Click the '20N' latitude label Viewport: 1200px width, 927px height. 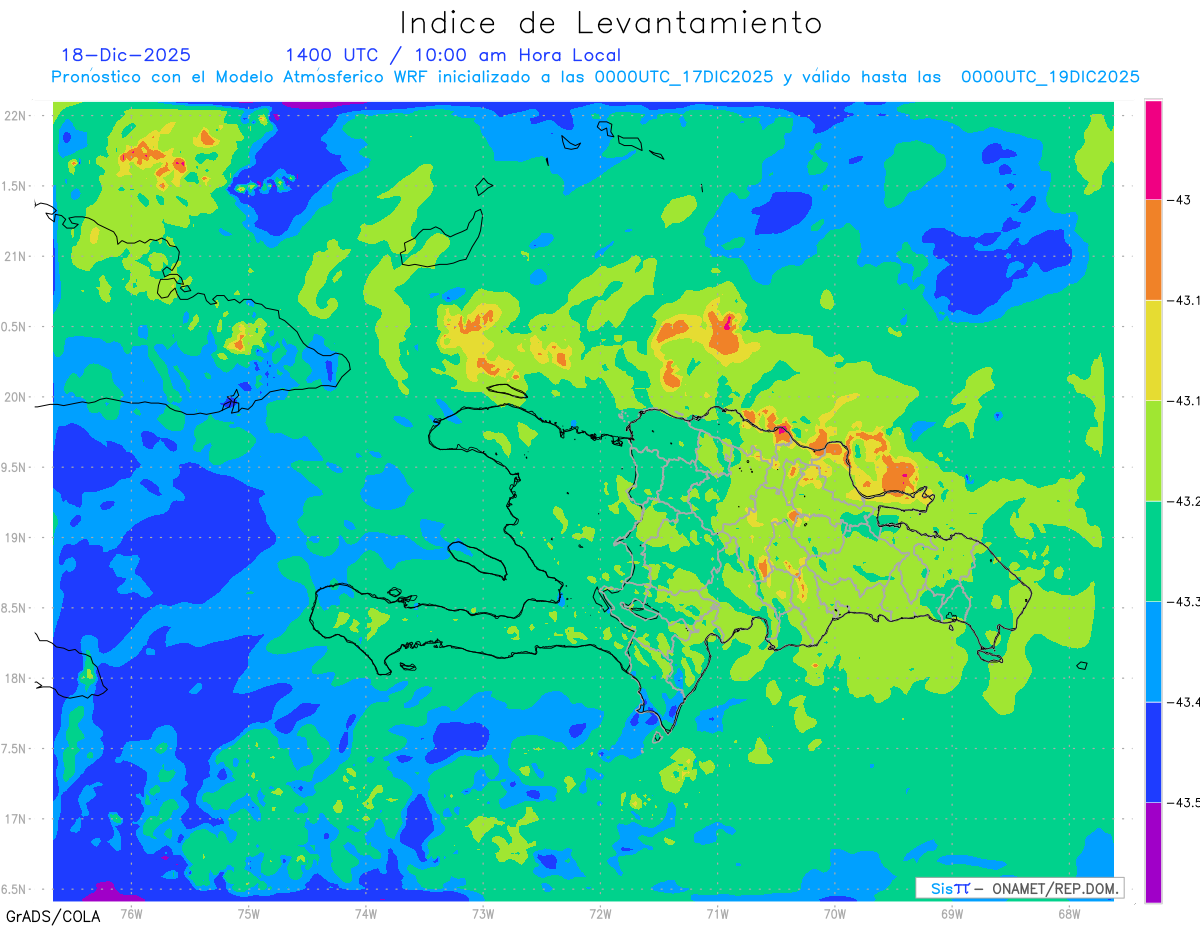(x=15, y=397)
